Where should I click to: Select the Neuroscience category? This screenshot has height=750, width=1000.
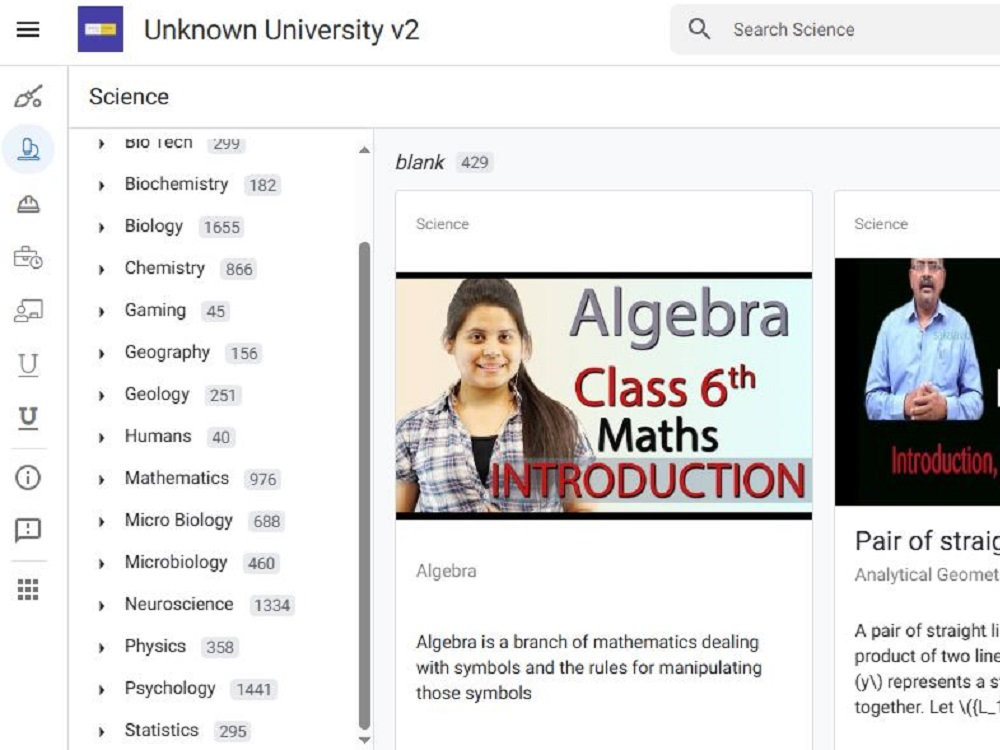(x=179, y=605)
